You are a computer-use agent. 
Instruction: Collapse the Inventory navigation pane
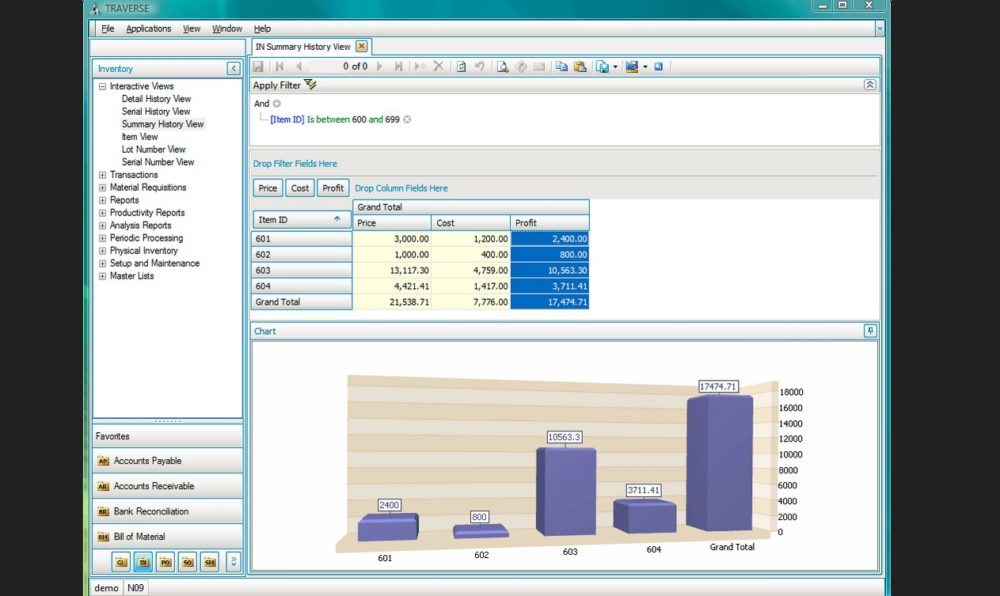(234, 68)
